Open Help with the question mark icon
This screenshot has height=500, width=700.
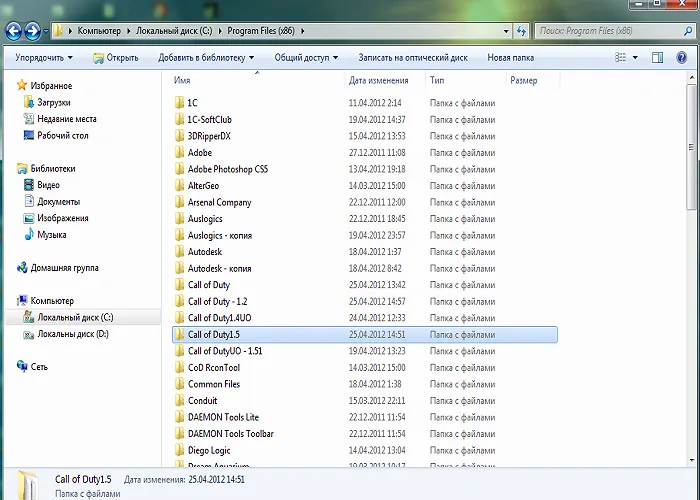[x=681, y=58]
